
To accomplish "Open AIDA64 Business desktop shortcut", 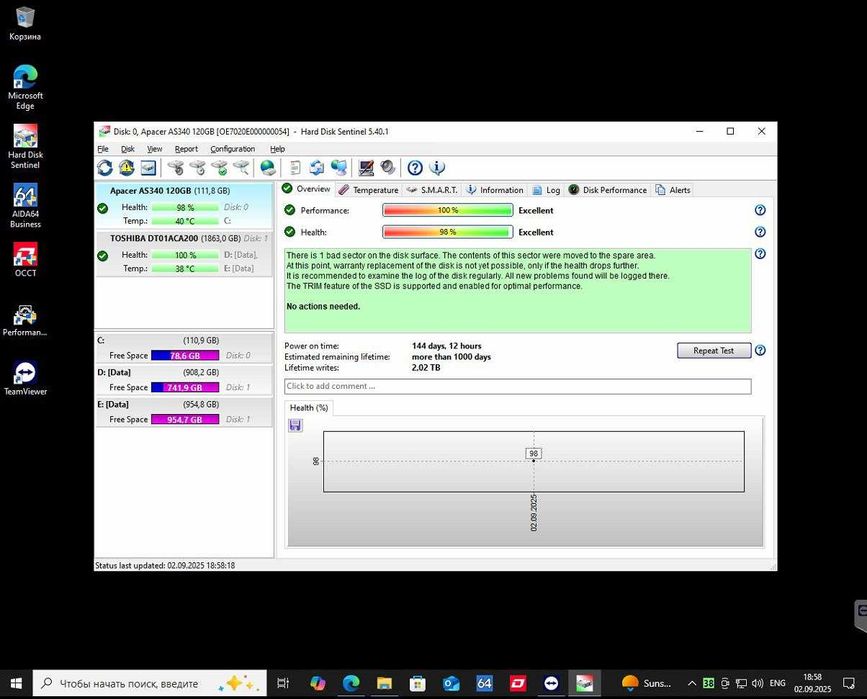I will [25, 206].
